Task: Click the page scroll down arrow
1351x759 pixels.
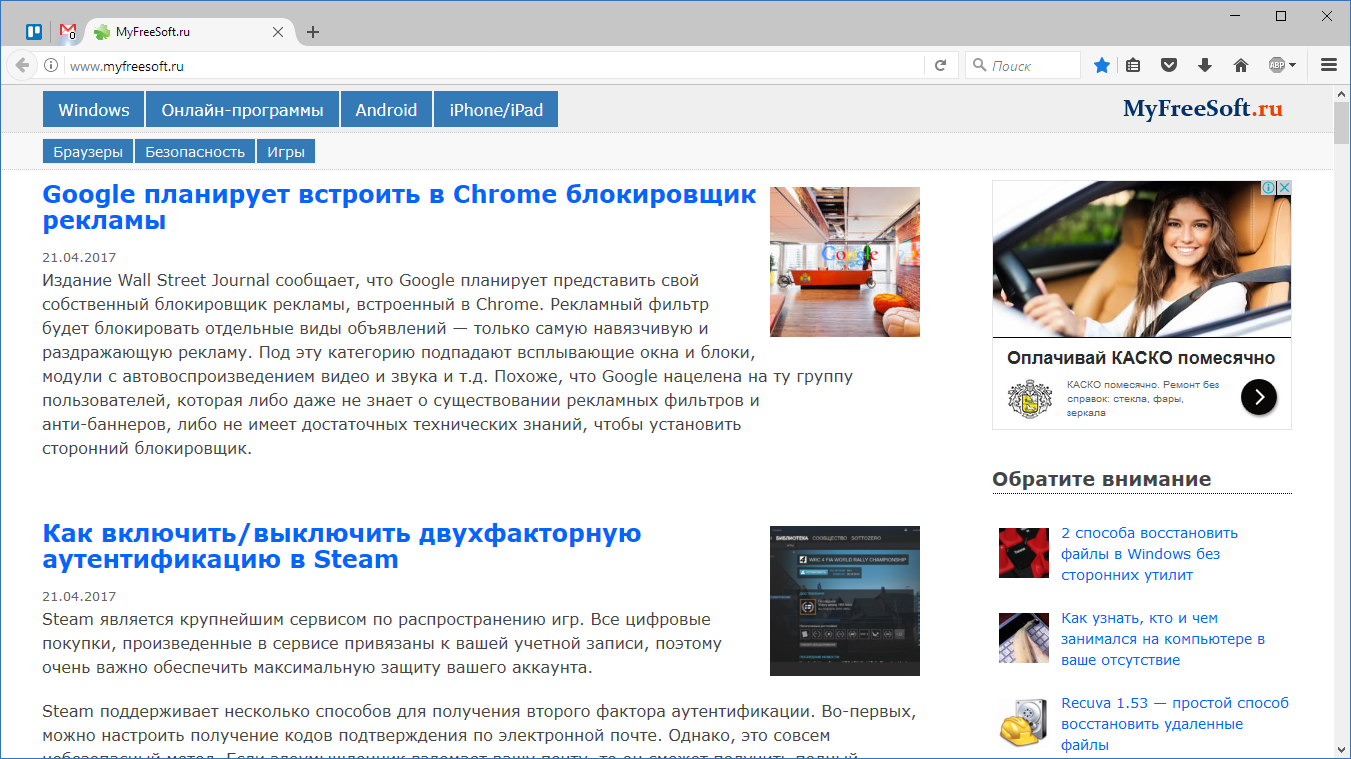Action: click(1342, 750)
